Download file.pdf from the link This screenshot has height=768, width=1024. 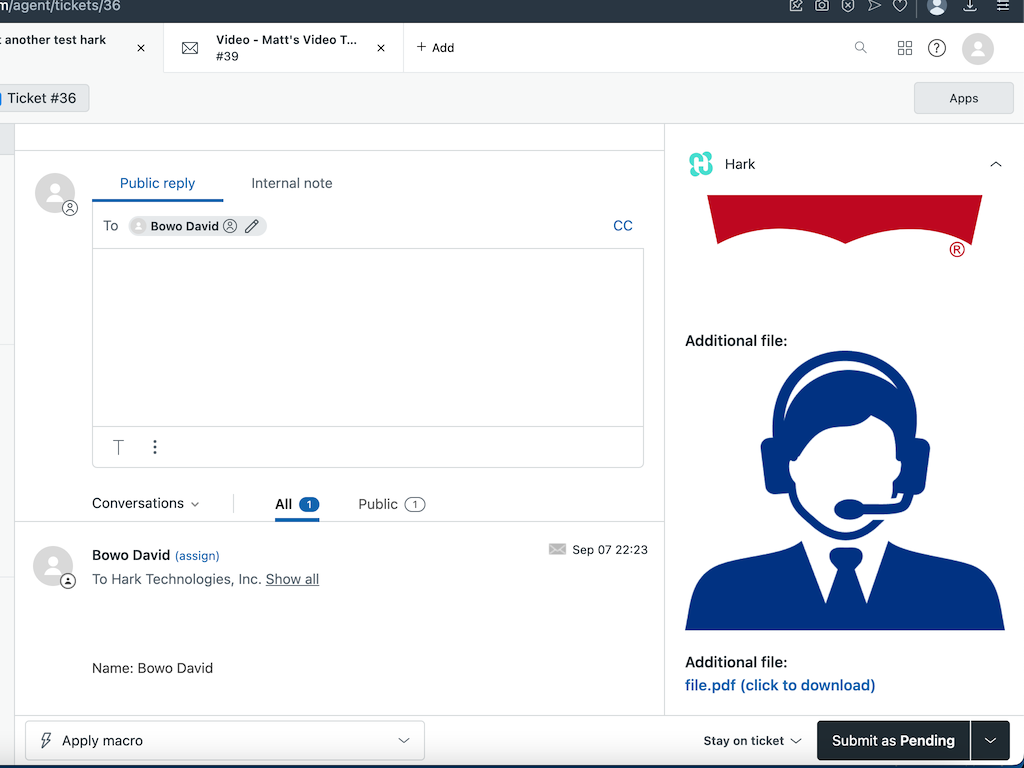tap(780, 685)
